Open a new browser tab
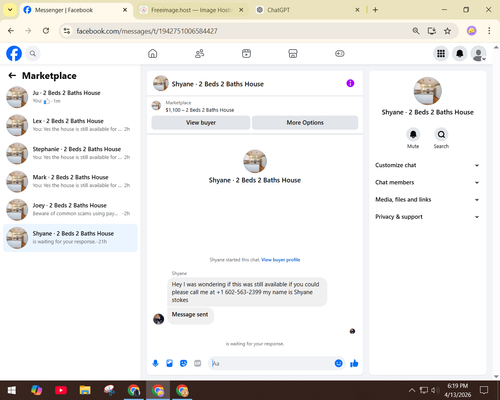The width and height of the screenshot is (500, 400). 375,10
